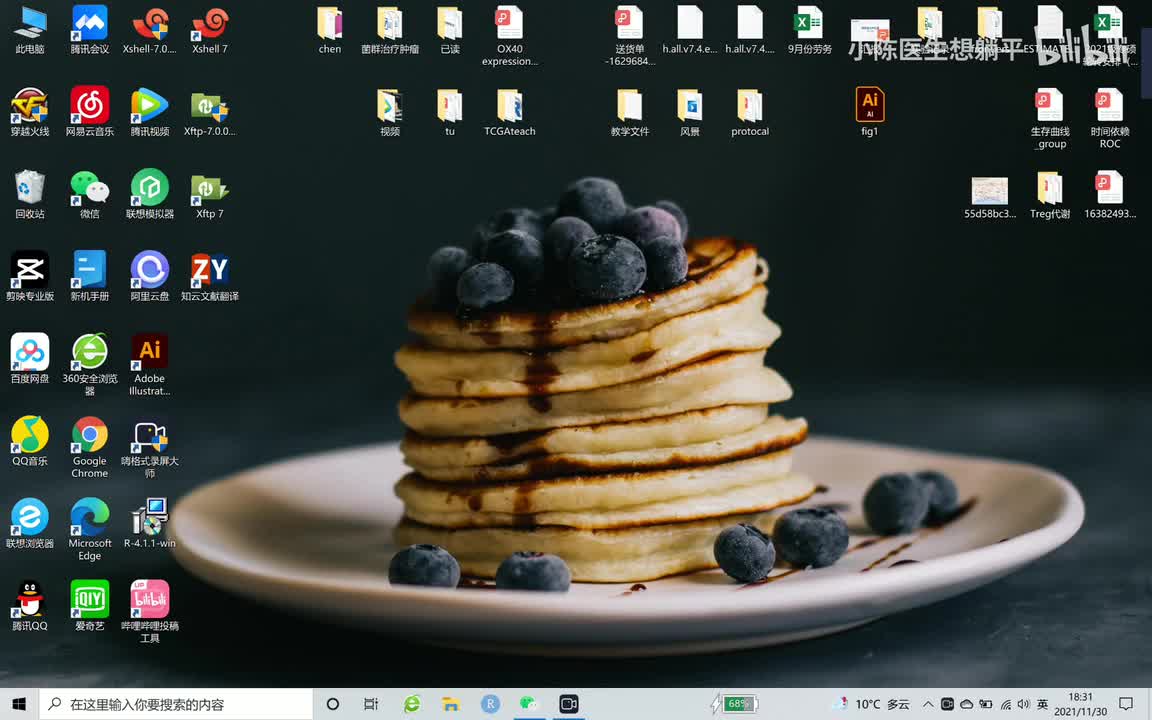
Task: Select the 新机手册 icon
Action: 90,278
